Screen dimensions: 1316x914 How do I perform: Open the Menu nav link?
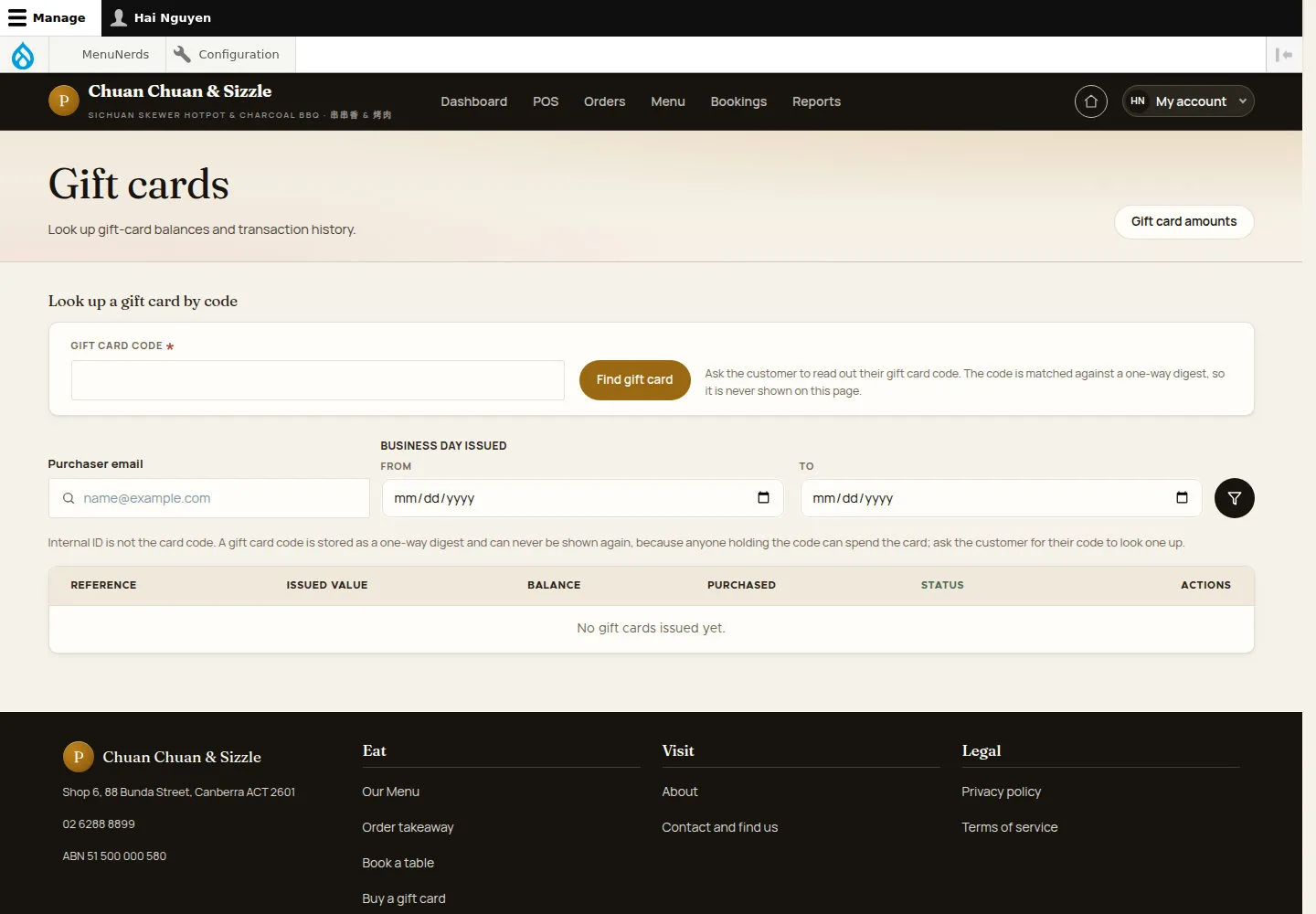(668, 101)
